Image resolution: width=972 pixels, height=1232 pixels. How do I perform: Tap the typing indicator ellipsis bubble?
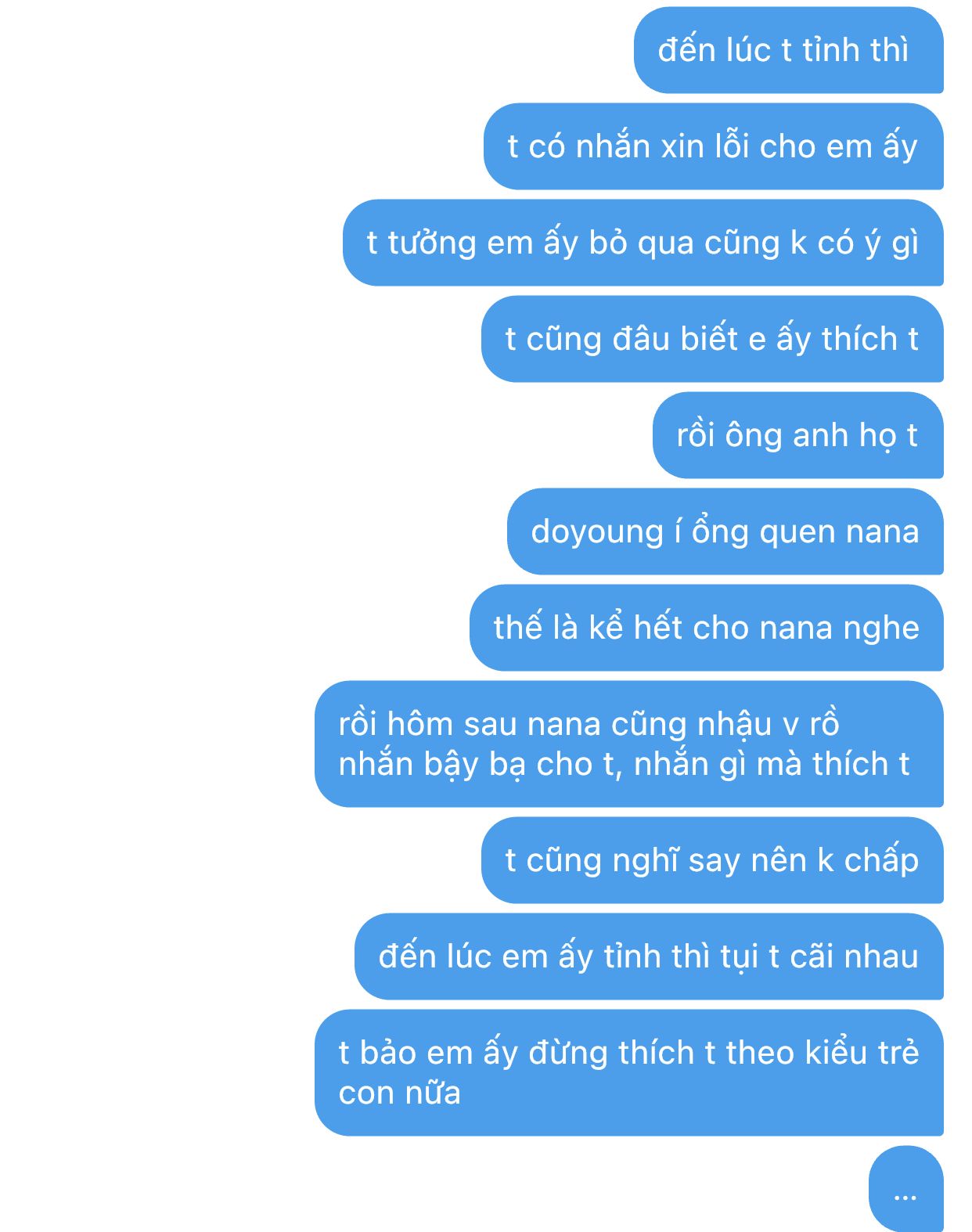905,1188
